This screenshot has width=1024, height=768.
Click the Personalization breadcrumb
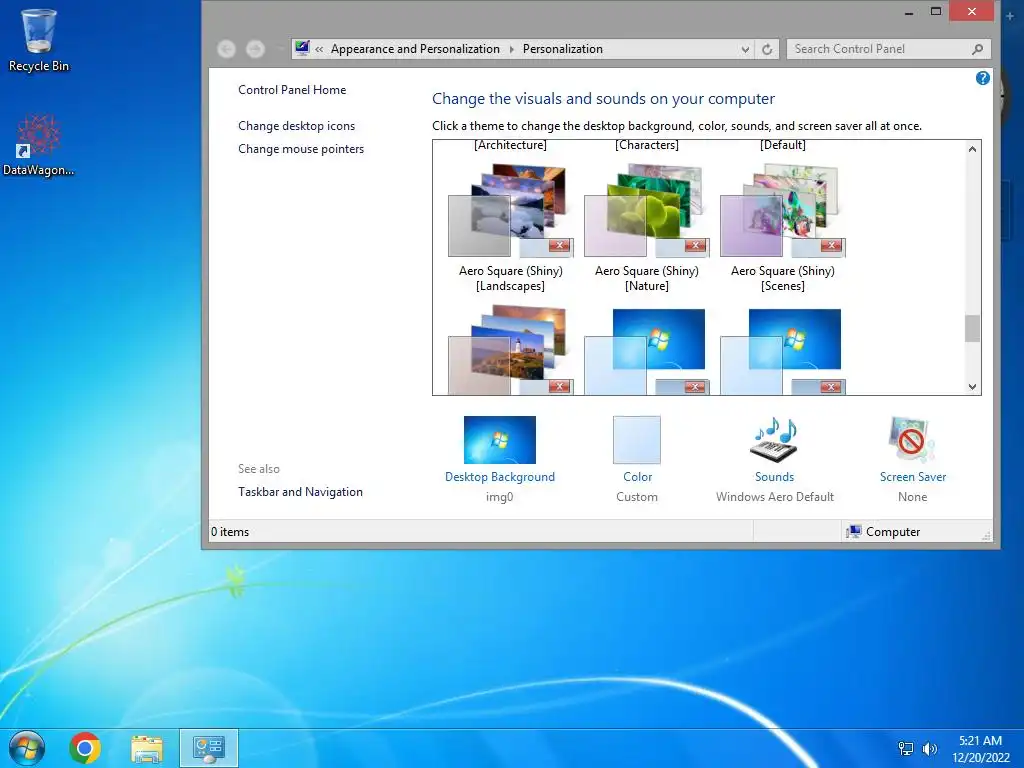(x=563, y=49)
